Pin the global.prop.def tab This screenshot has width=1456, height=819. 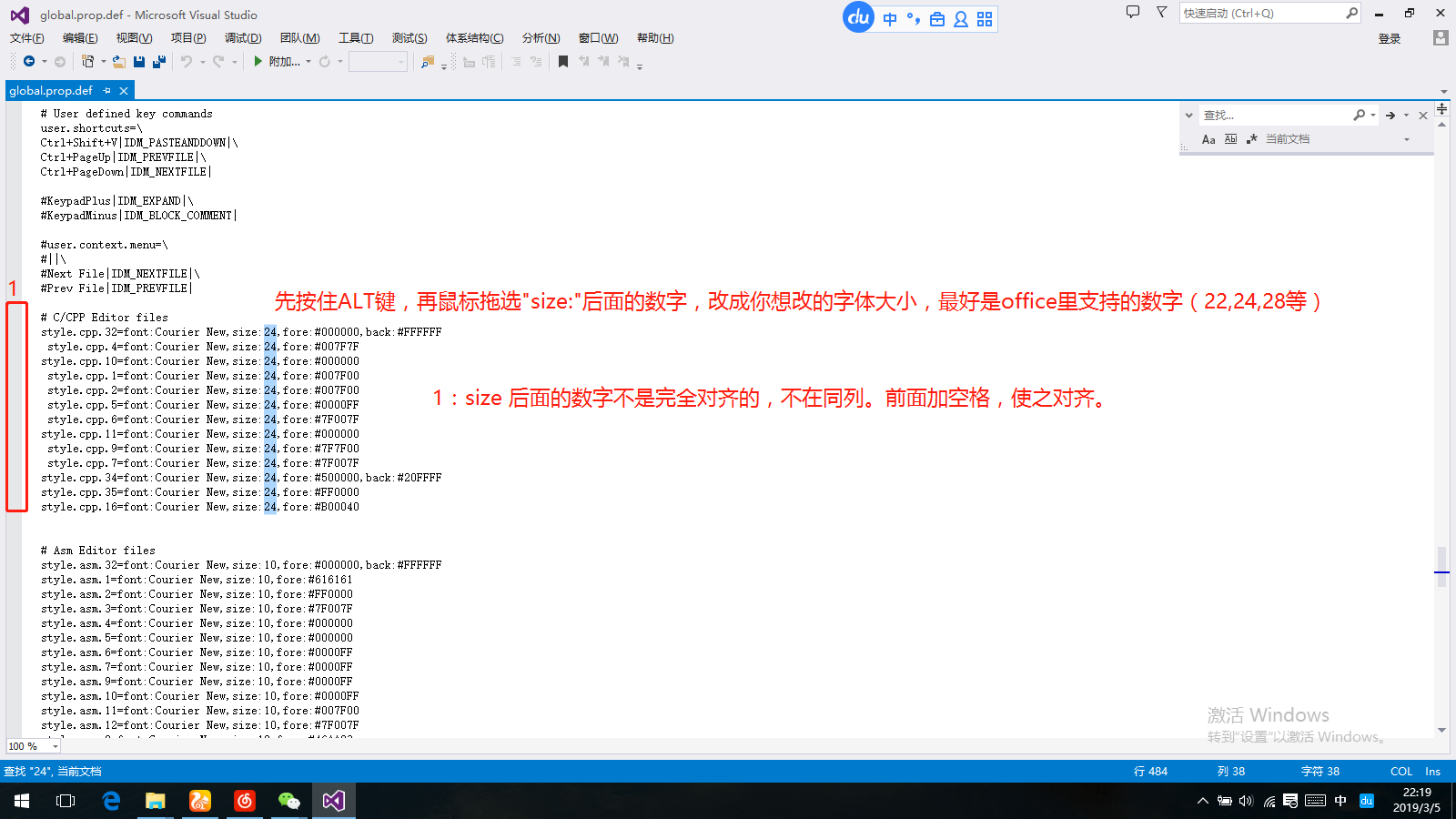107,91
